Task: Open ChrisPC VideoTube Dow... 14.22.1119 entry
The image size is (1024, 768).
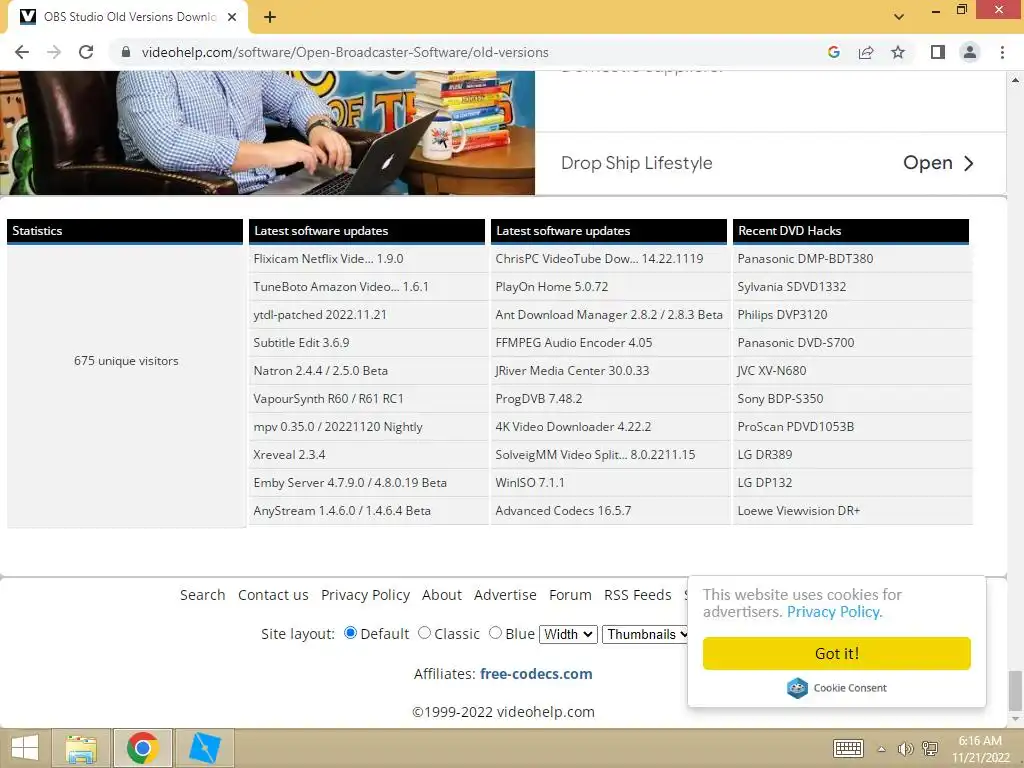Action: 599,259
